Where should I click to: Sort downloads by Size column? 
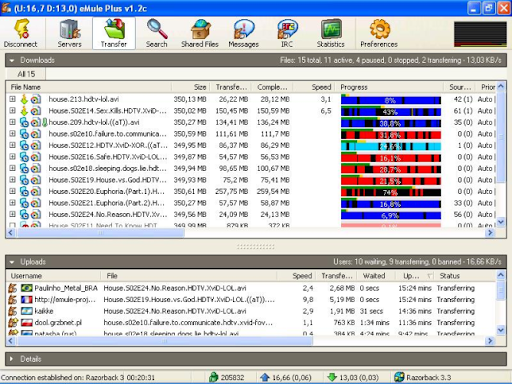coord(191,87)
